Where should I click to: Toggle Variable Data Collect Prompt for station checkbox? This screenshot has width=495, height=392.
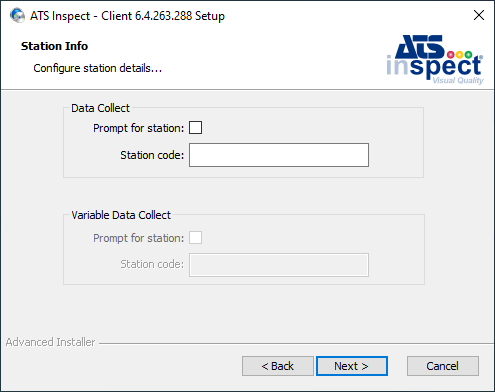coord(195,238)
